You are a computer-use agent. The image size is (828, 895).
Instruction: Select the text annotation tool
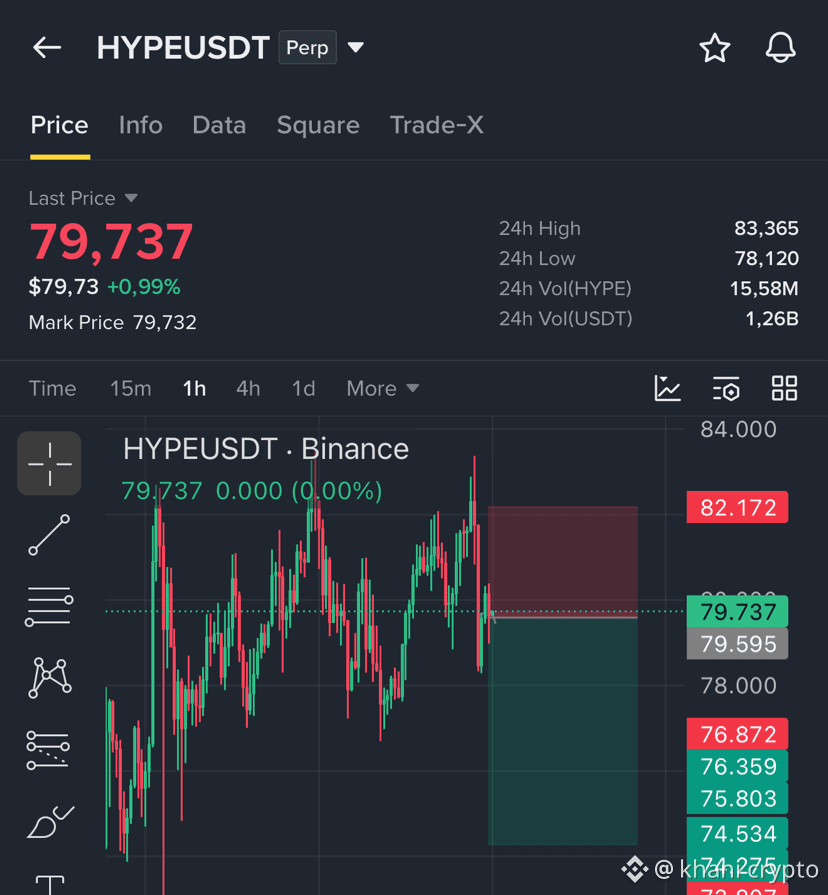50,885
